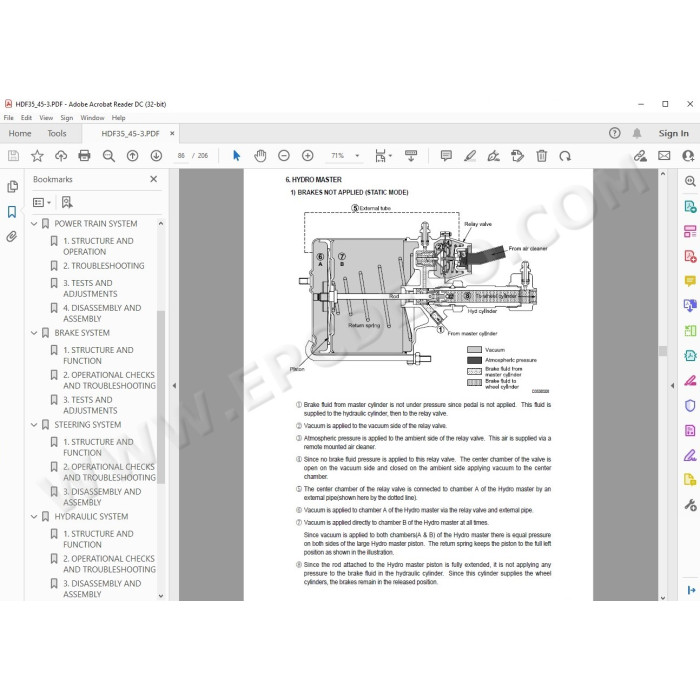Open bookmarks options dropdown
The width and height of the screenshot is (700, 700).
pyautogui.click(x=42, y=202)
